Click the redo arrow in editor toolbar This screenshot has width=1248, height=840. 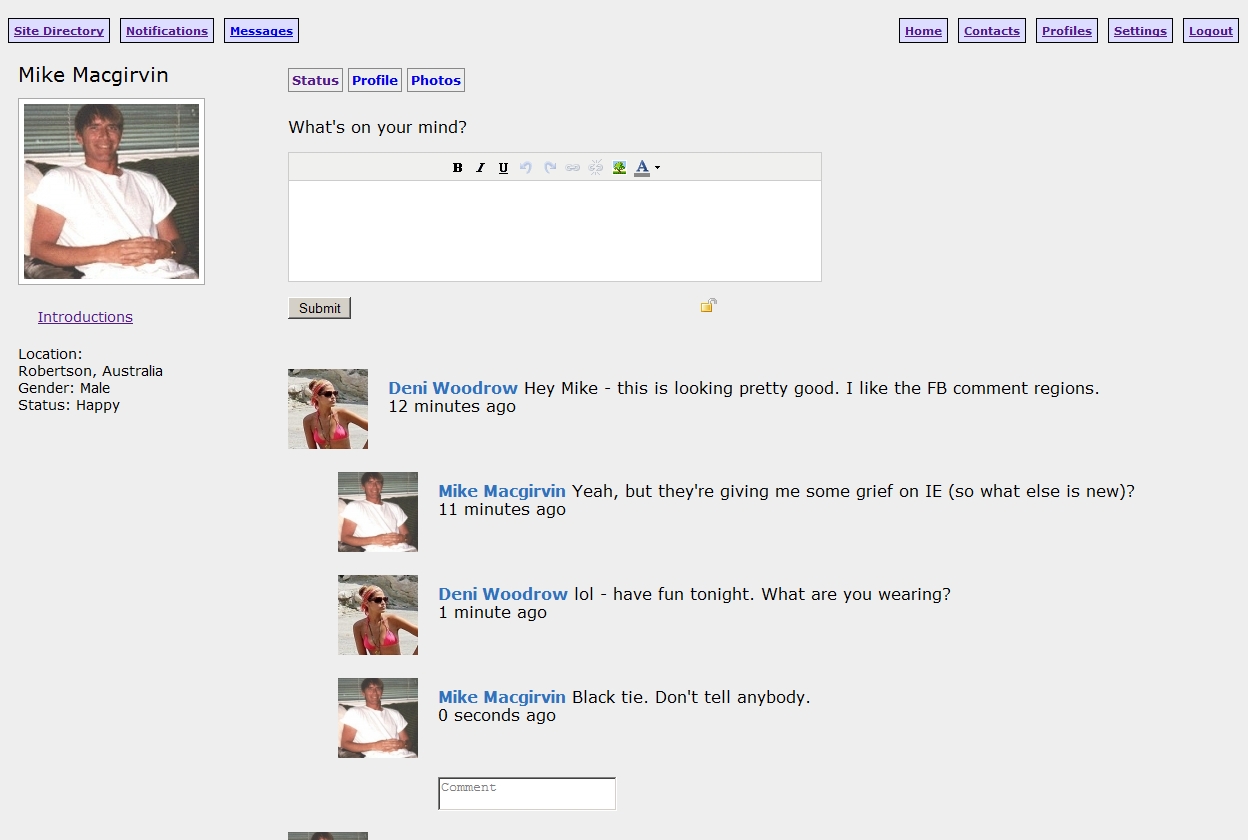[549, 168]
